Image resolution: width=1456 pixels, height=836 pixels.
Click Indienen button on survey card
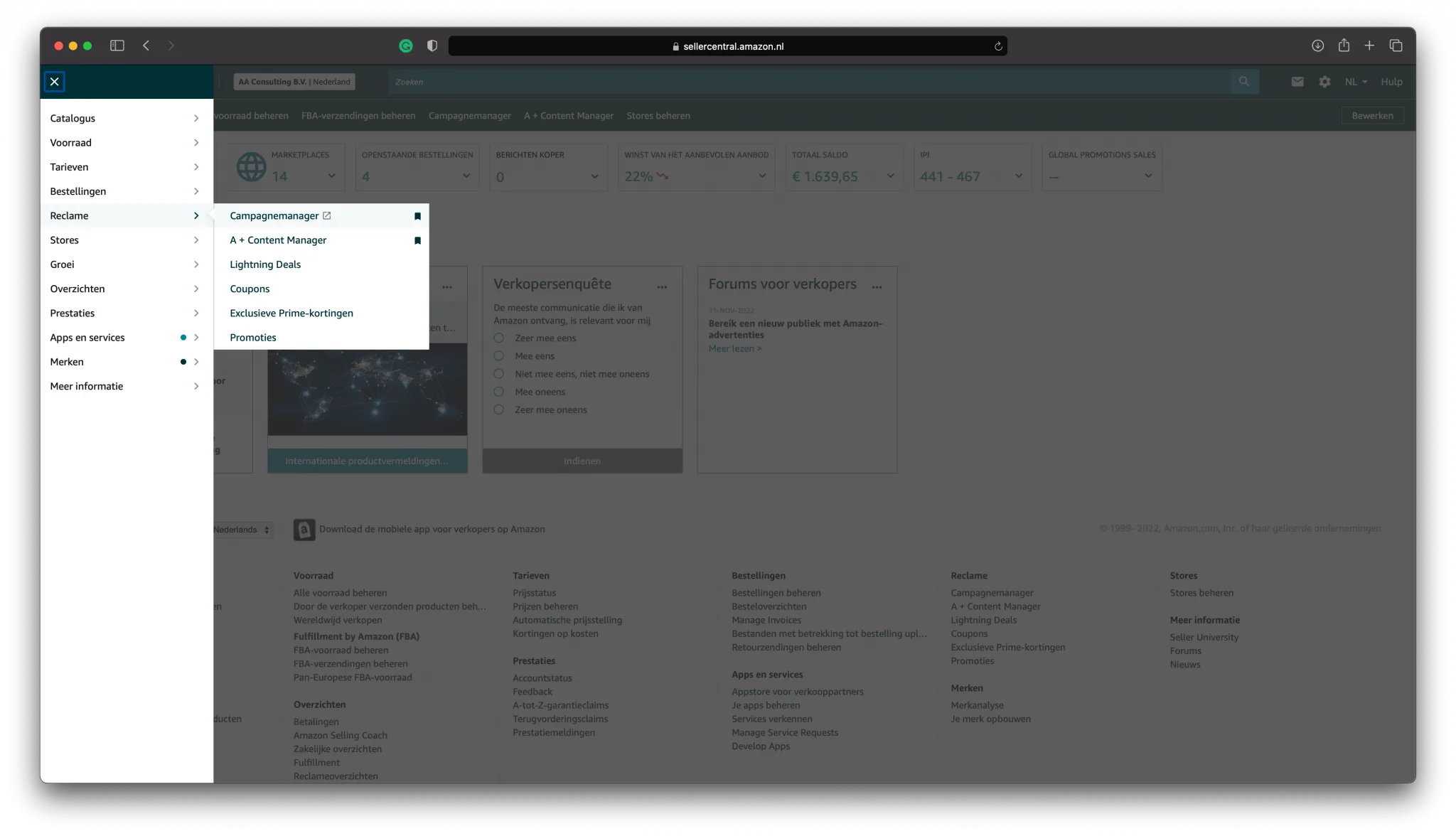pyautogui.click(x=582, y=461)
